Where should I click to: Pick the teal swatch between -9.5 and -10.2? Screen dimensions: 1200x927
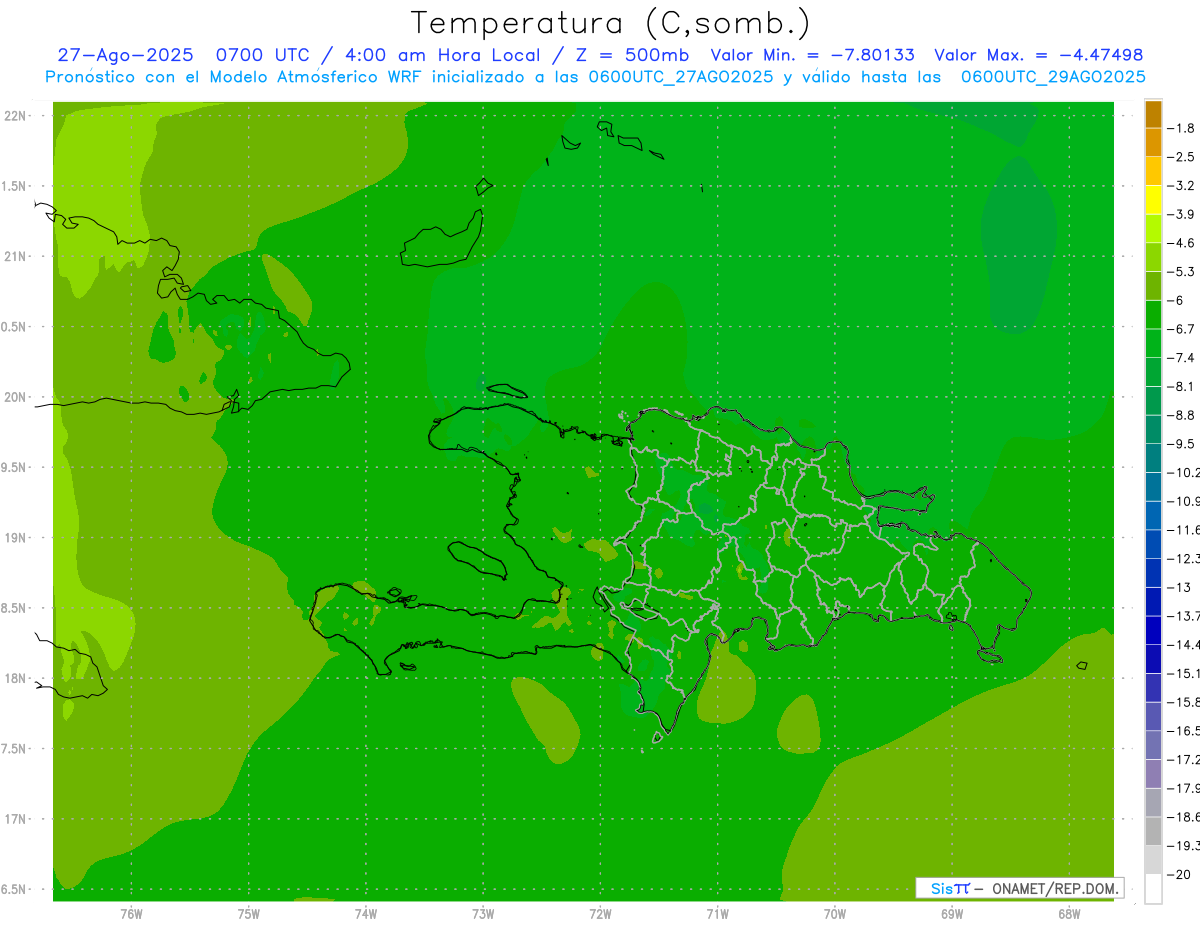[x=1153, y=458]
